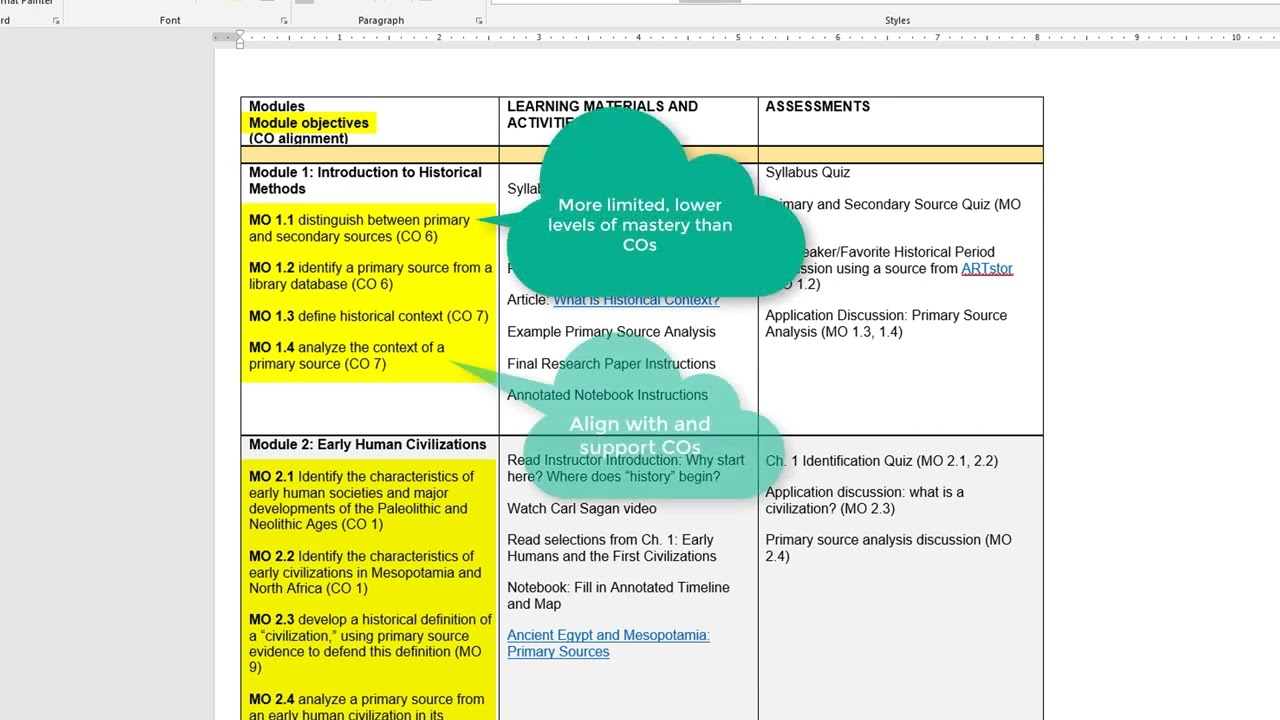
Task: Click 'Example Primary Source Analysis' text
Action: click(x=611, y=332)
